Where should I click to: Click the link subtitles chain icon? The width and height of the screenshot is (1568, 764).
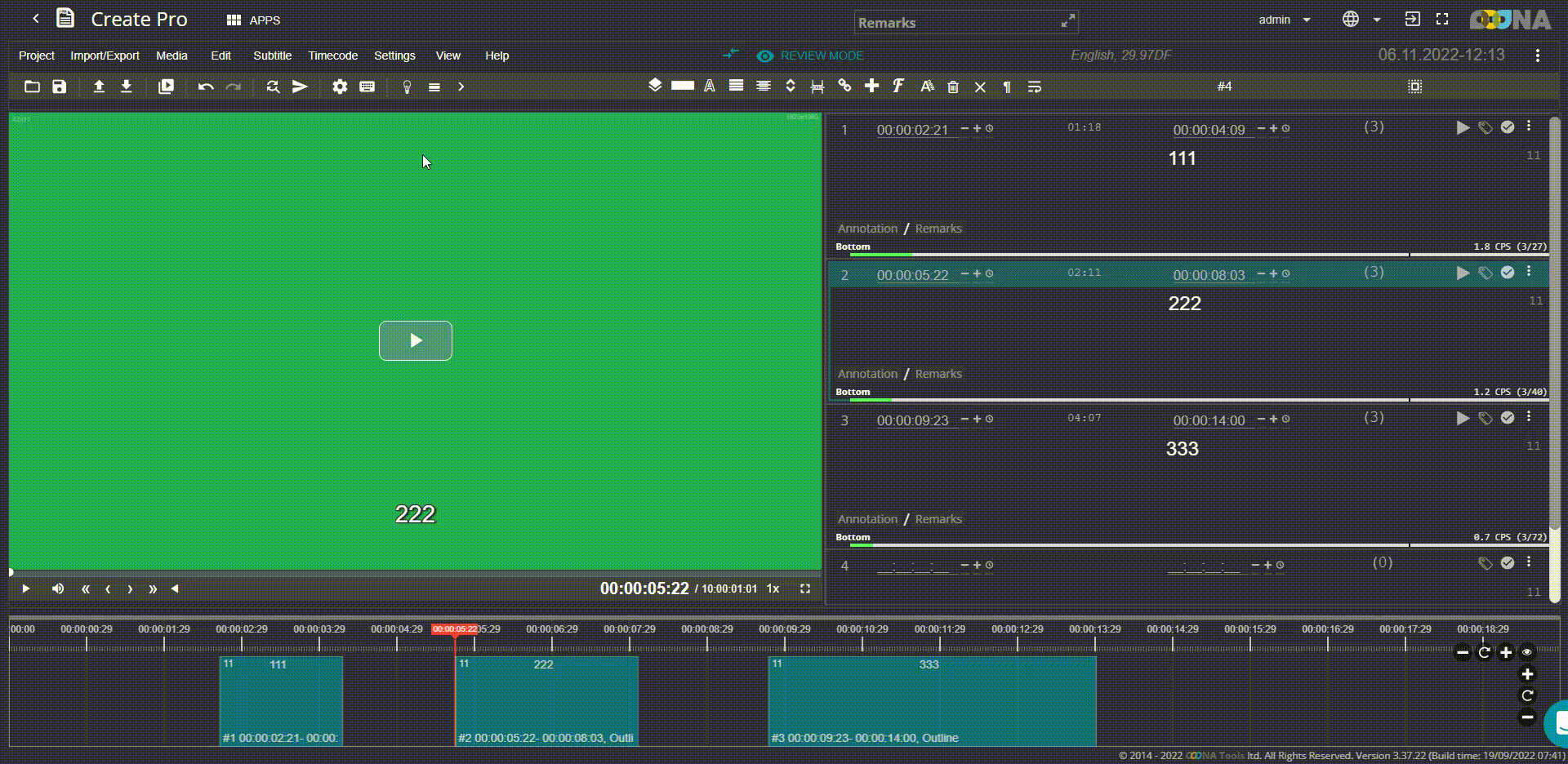coord(844,86)
